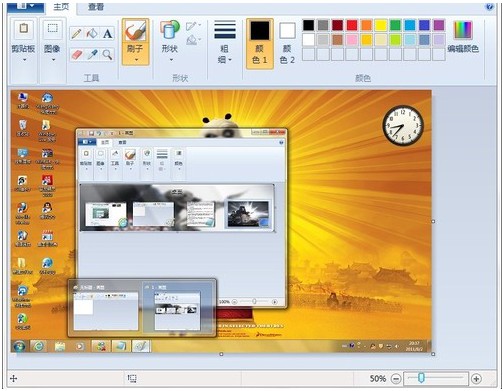Select the Pencil tool
Image resolution: width=503 pixels, height=391 pixels.
[x=76, y=34]
